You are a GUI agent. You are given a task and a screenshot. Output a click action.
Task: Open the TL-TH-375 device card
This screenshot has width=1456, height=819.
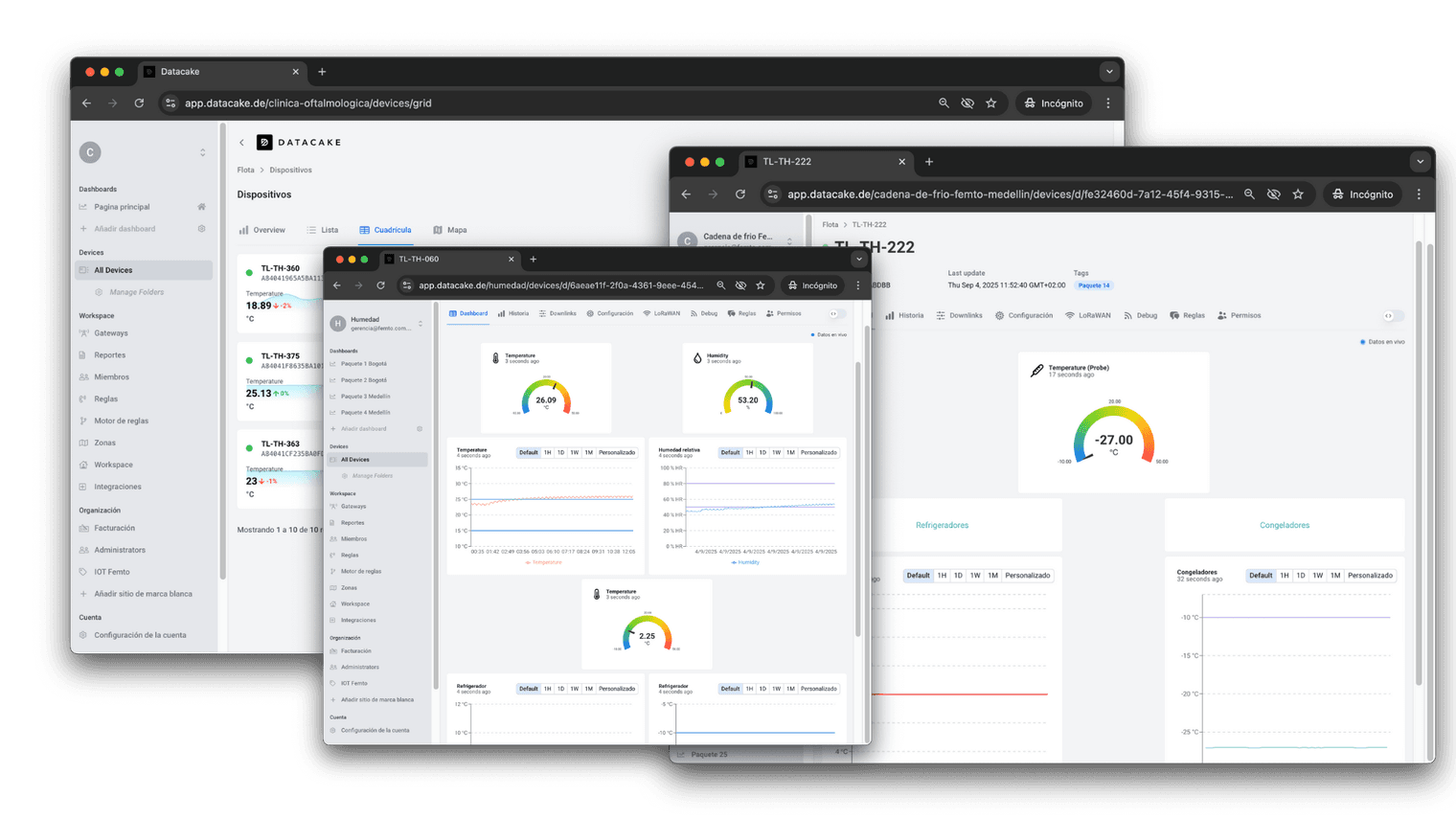pyautogui.click(x=281, y=383)
